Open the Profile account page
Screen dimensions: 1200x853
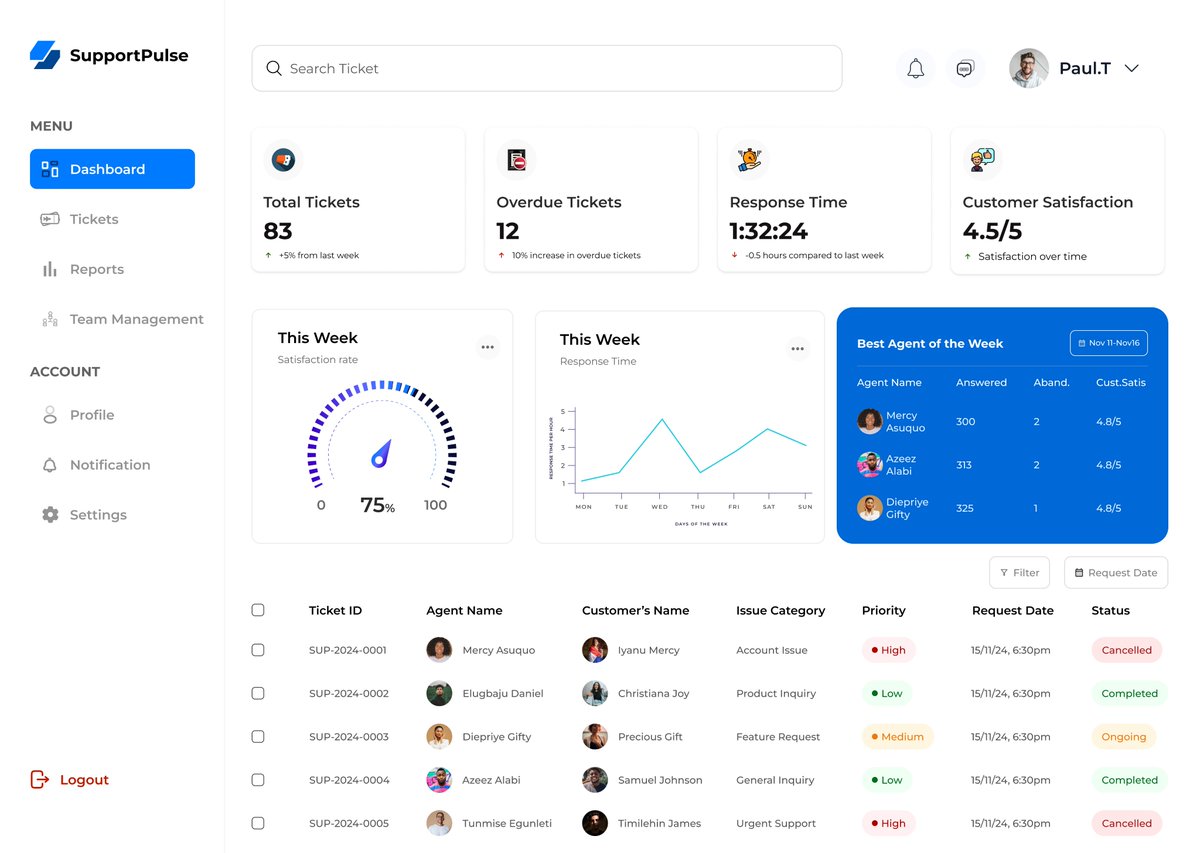(x=77, y=415)
